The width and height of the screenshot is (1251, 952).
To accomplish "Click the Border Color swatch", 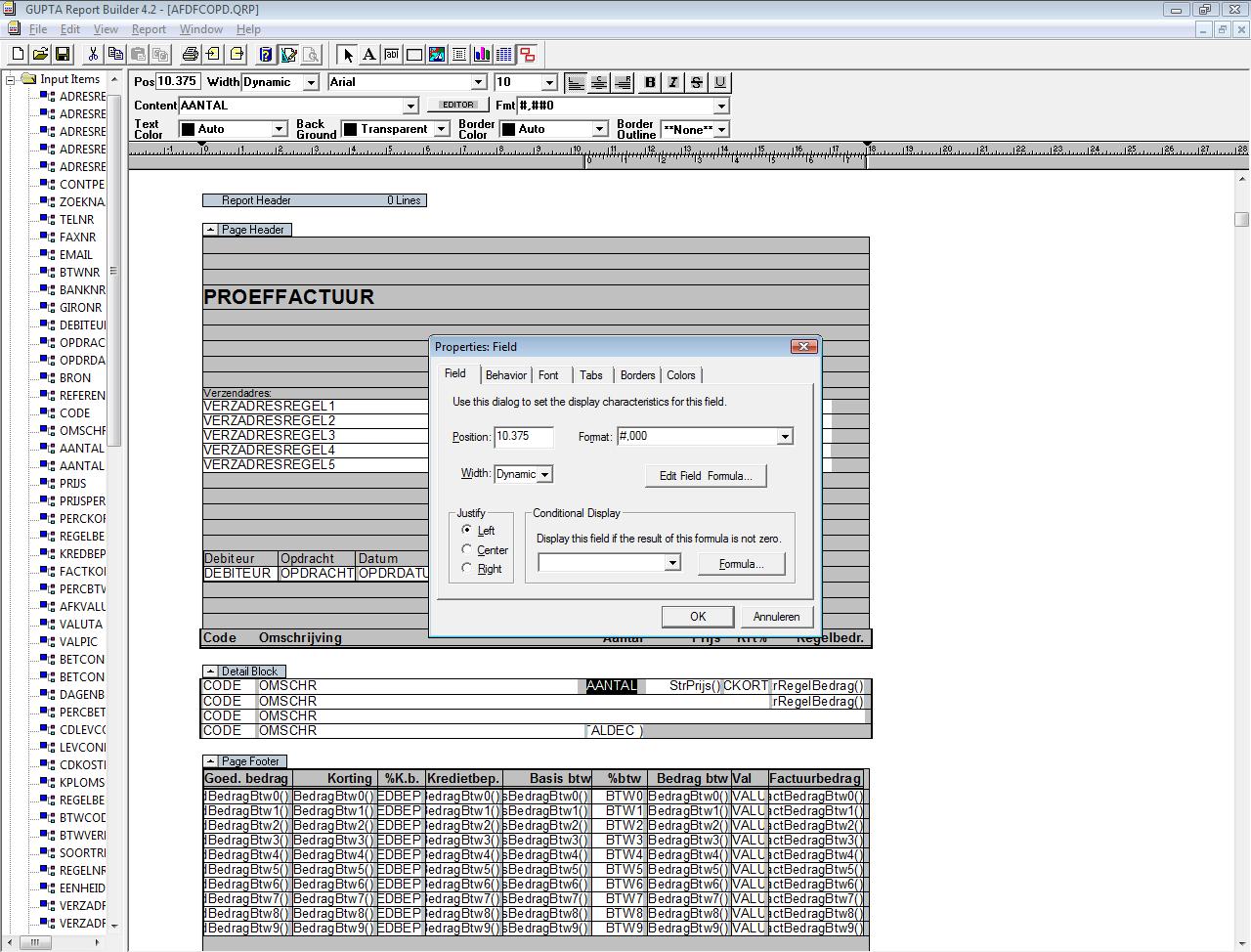I will pos(508,129).
